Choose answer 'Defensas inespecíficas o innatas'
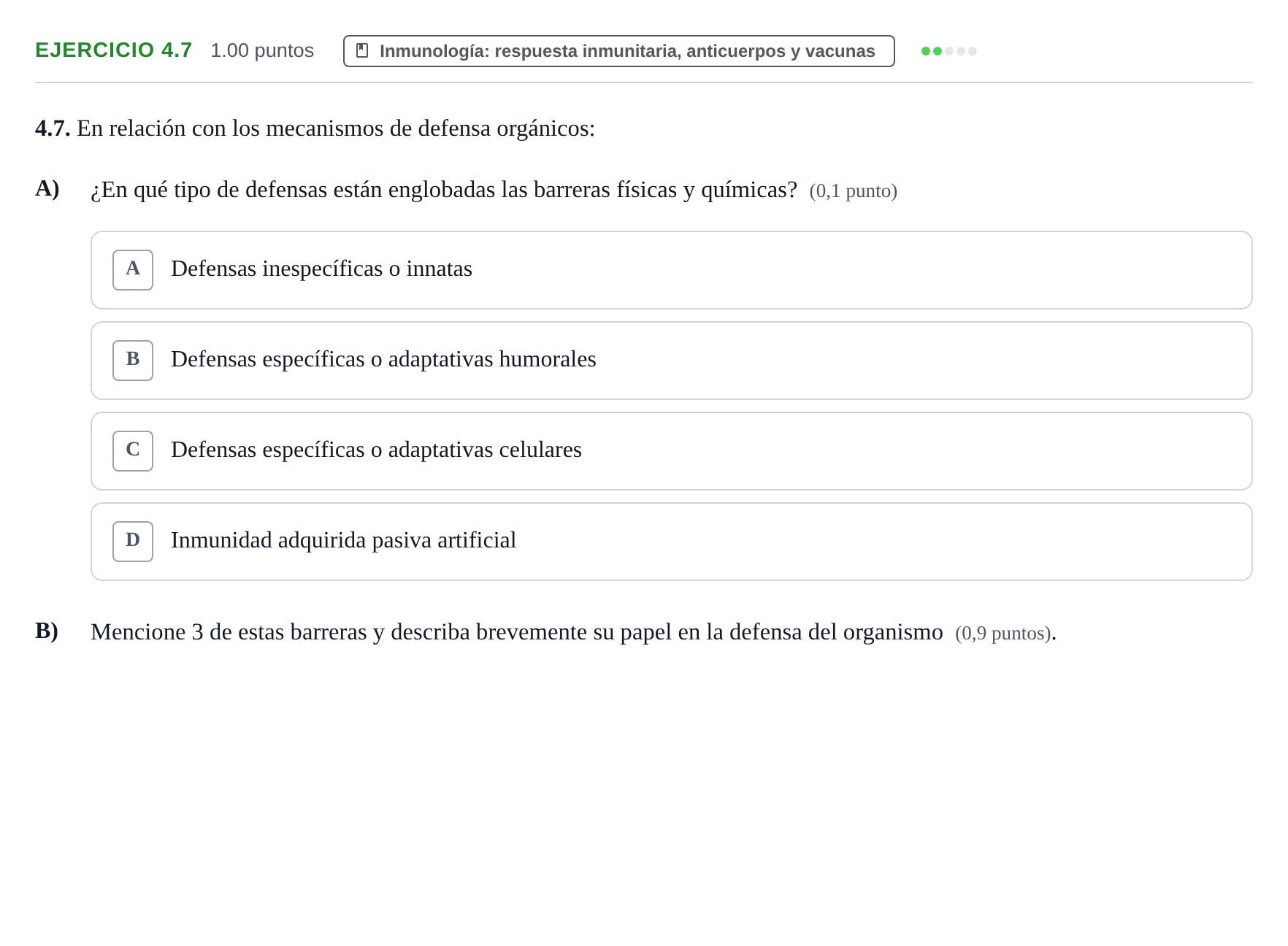 pos(672,270)
